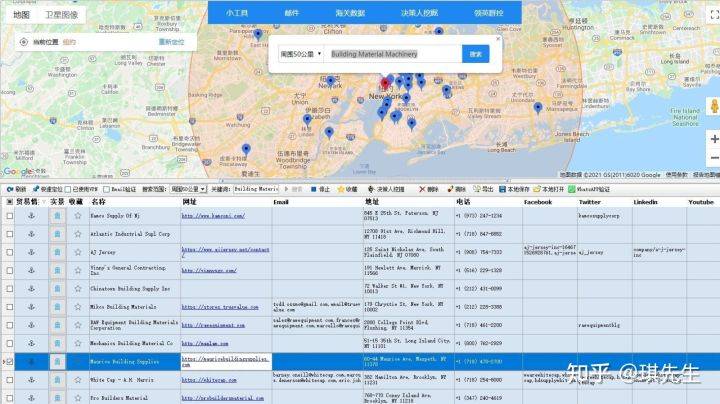Click the 停止 stop icon
The height and width of the screenshot is (404, 720).
(314, 189)
